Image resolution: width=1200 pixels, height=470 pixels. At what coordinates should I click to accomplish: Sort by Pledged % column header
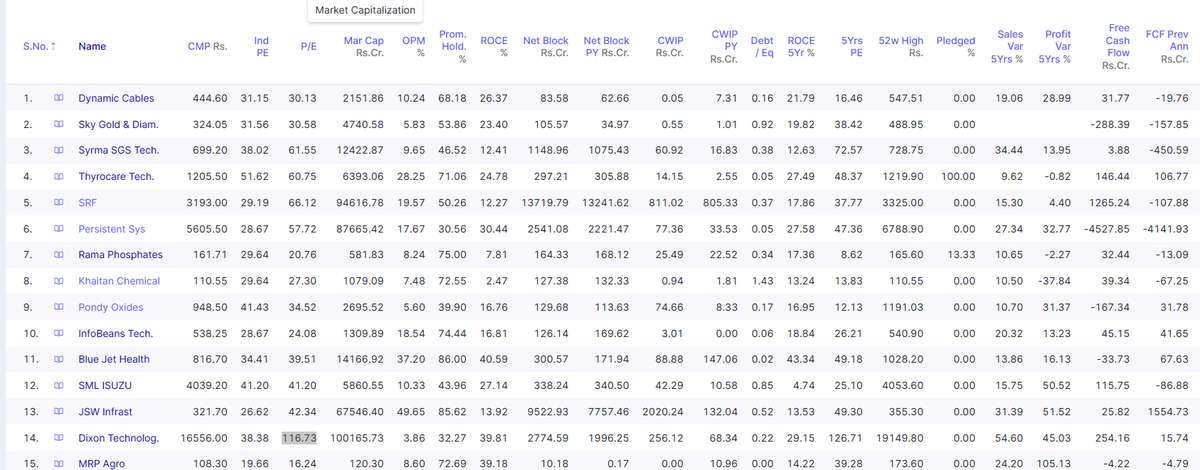(x=956, y=46)
